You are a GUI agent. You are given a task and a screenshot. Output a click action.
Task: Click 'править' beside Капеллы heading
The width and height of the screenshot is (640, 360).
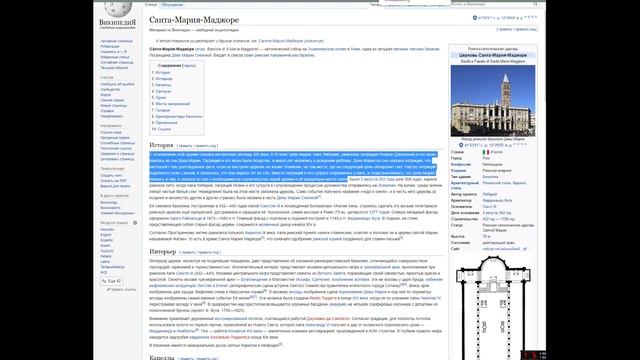(187, 358)
